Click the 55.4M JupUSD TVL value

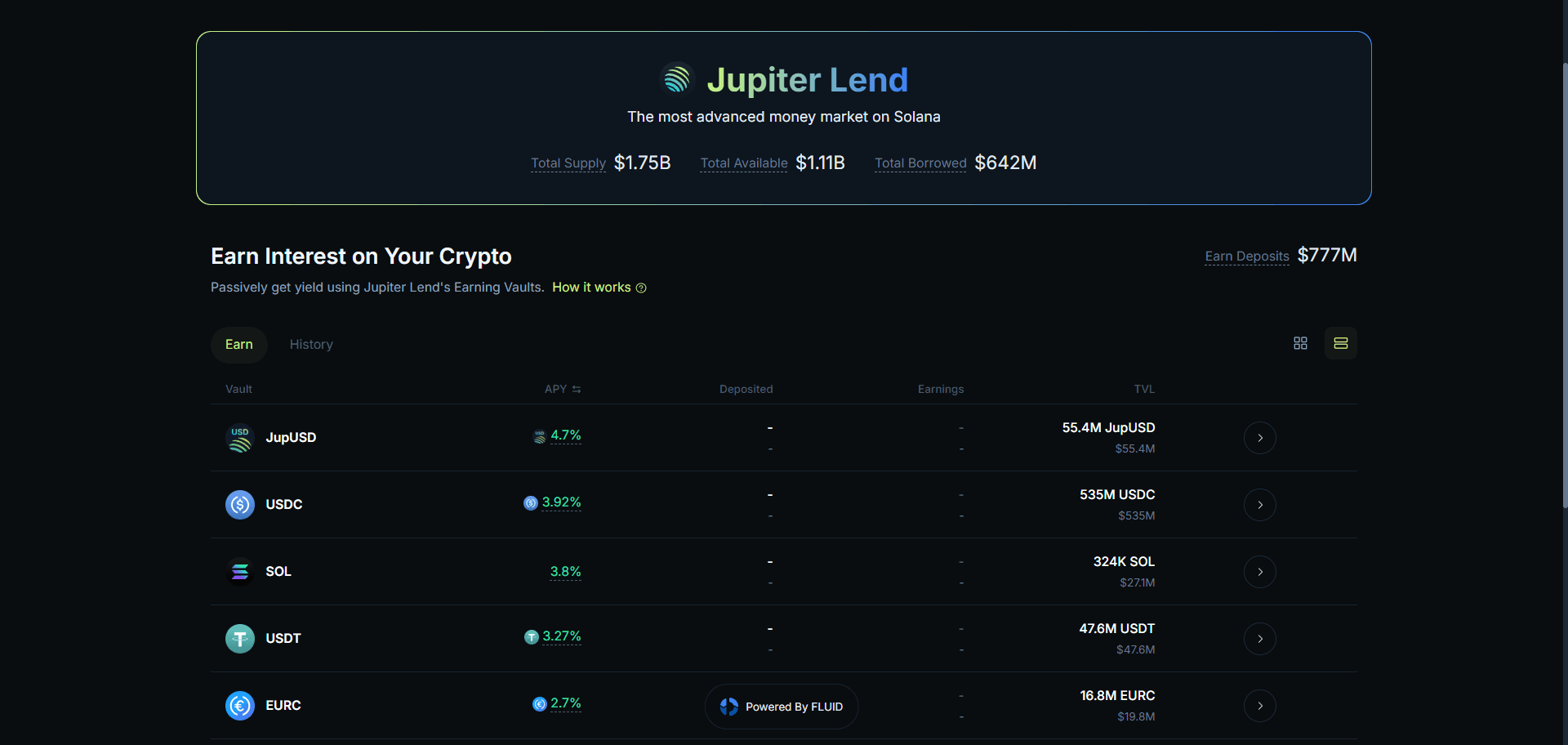coord(1108,428)
